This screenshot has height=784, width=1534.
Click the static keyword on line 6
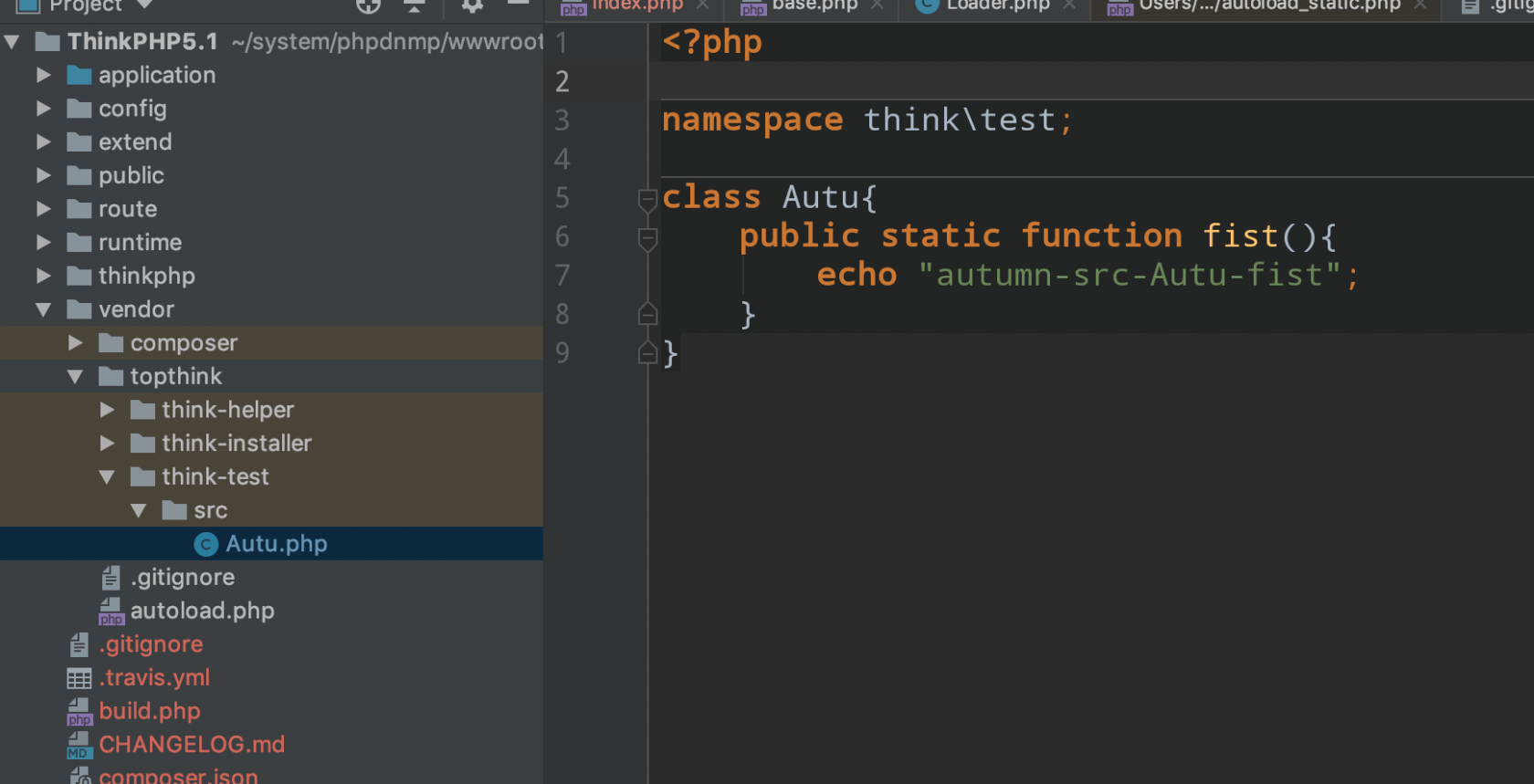[x=940, y=236]
